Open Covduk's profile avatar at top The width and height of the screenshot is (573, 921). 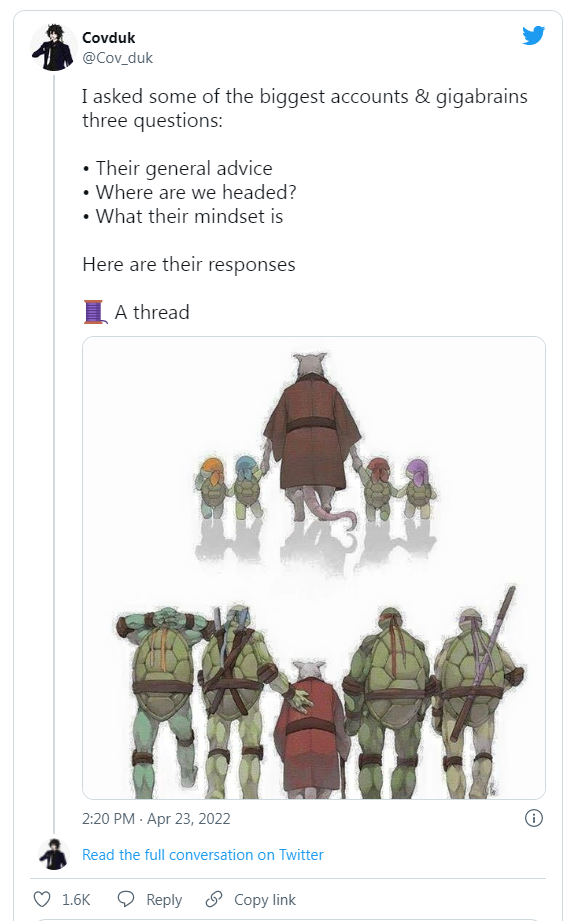coord(53,48)
